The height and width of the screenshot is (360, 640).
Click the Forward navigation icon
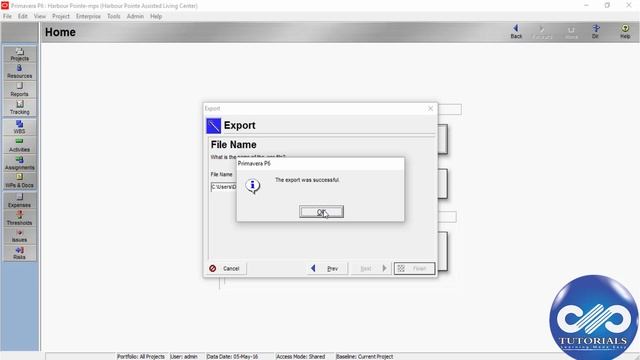pyautogui.click(x=542, y=31)
